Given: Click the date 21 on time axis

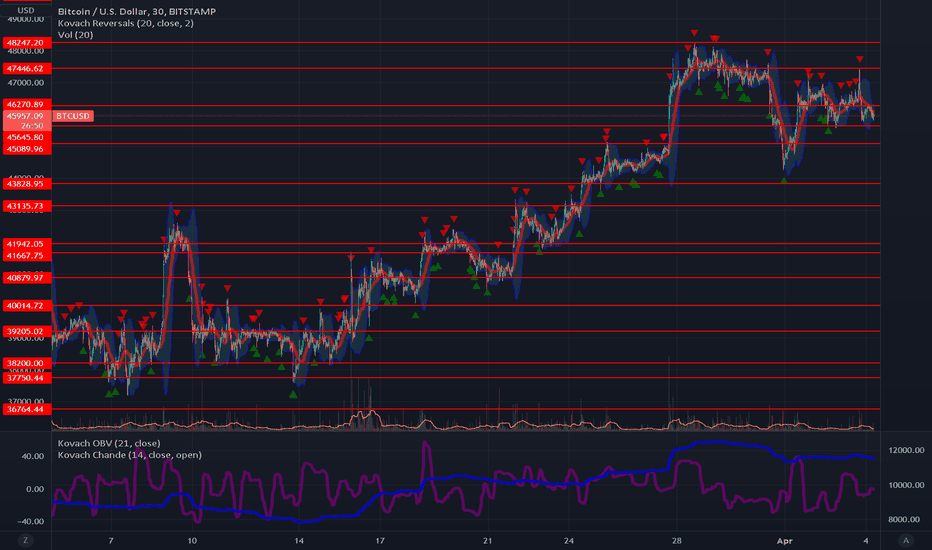Looking at the screenshot, I should 487,540.
